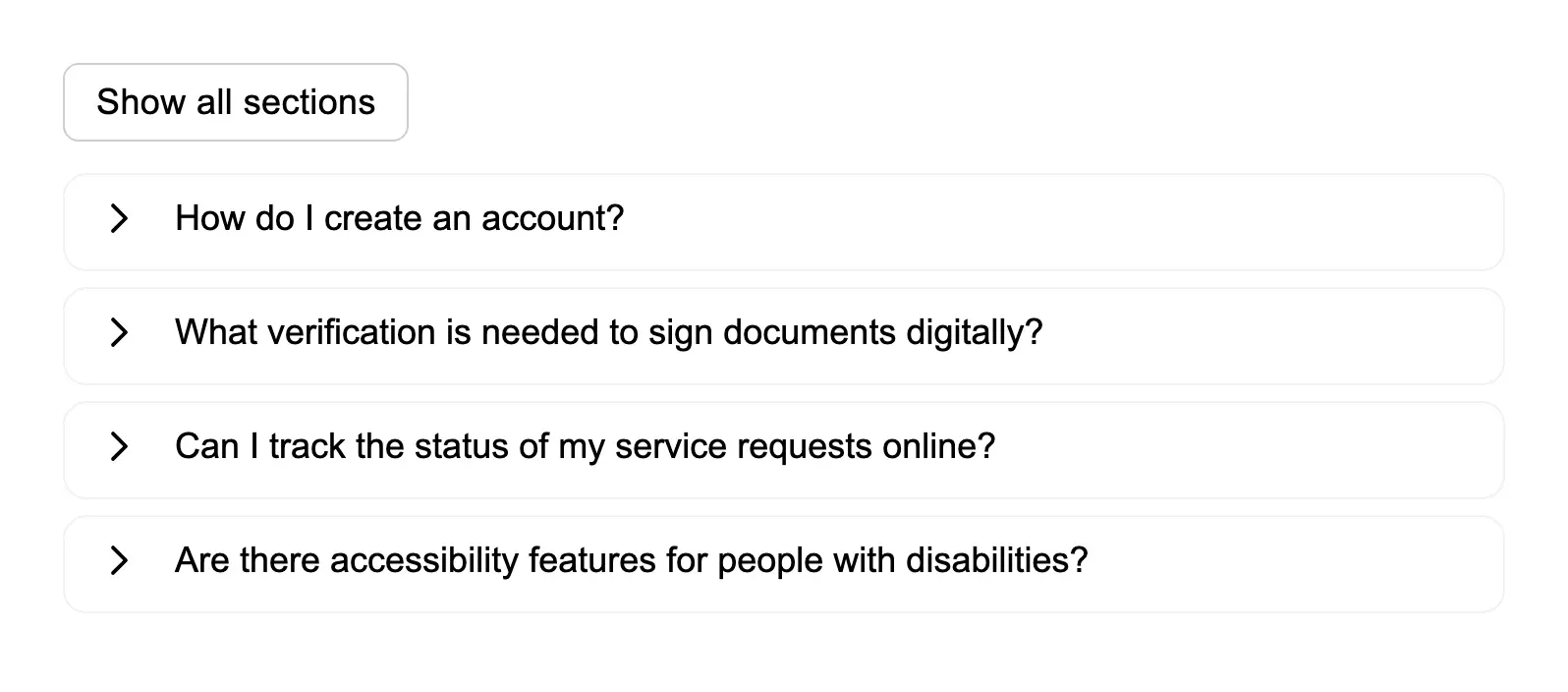The height and width of the screenshot is (692, 1568).
Task: Click the chevron beside the create account question
Action: tap(119, 218)
